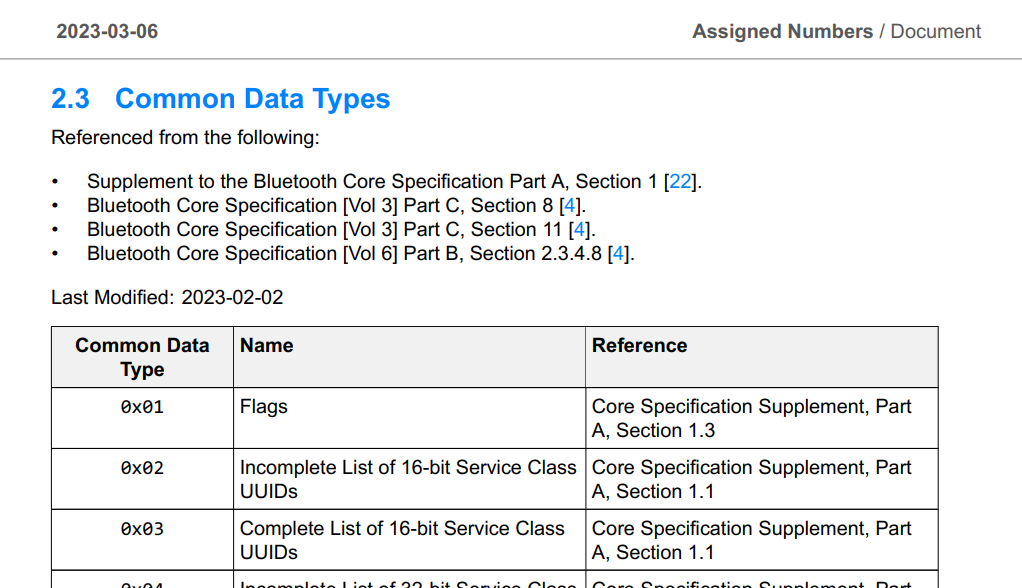This screenshot has height=588, width=1022.
Task: Follow the [4] link after Section 8
Action: tap(570, 205)
